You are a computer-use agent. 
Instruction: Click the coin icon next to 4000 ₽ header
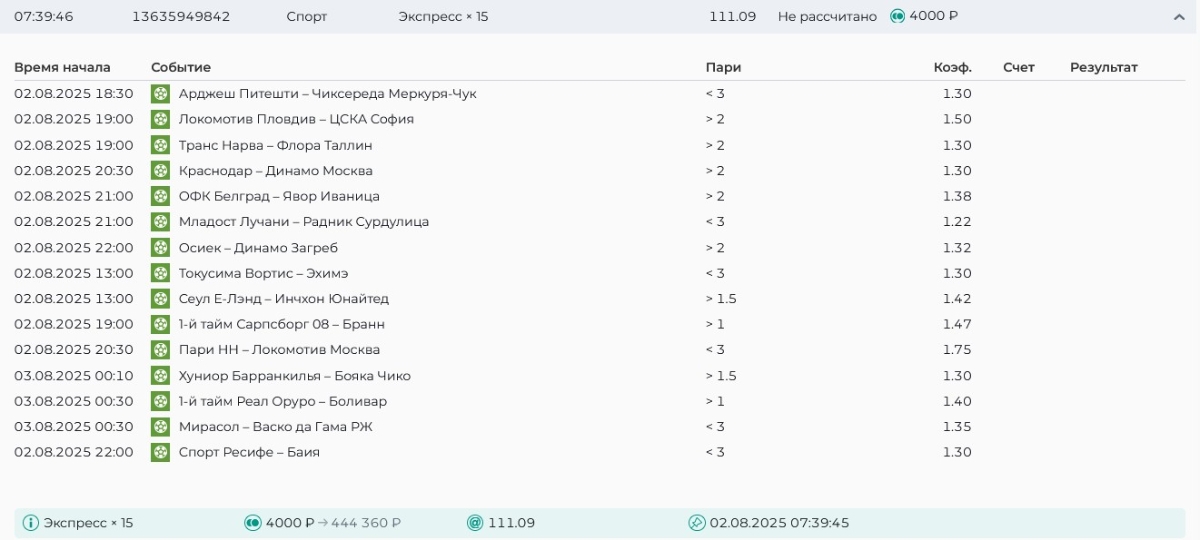897,16
